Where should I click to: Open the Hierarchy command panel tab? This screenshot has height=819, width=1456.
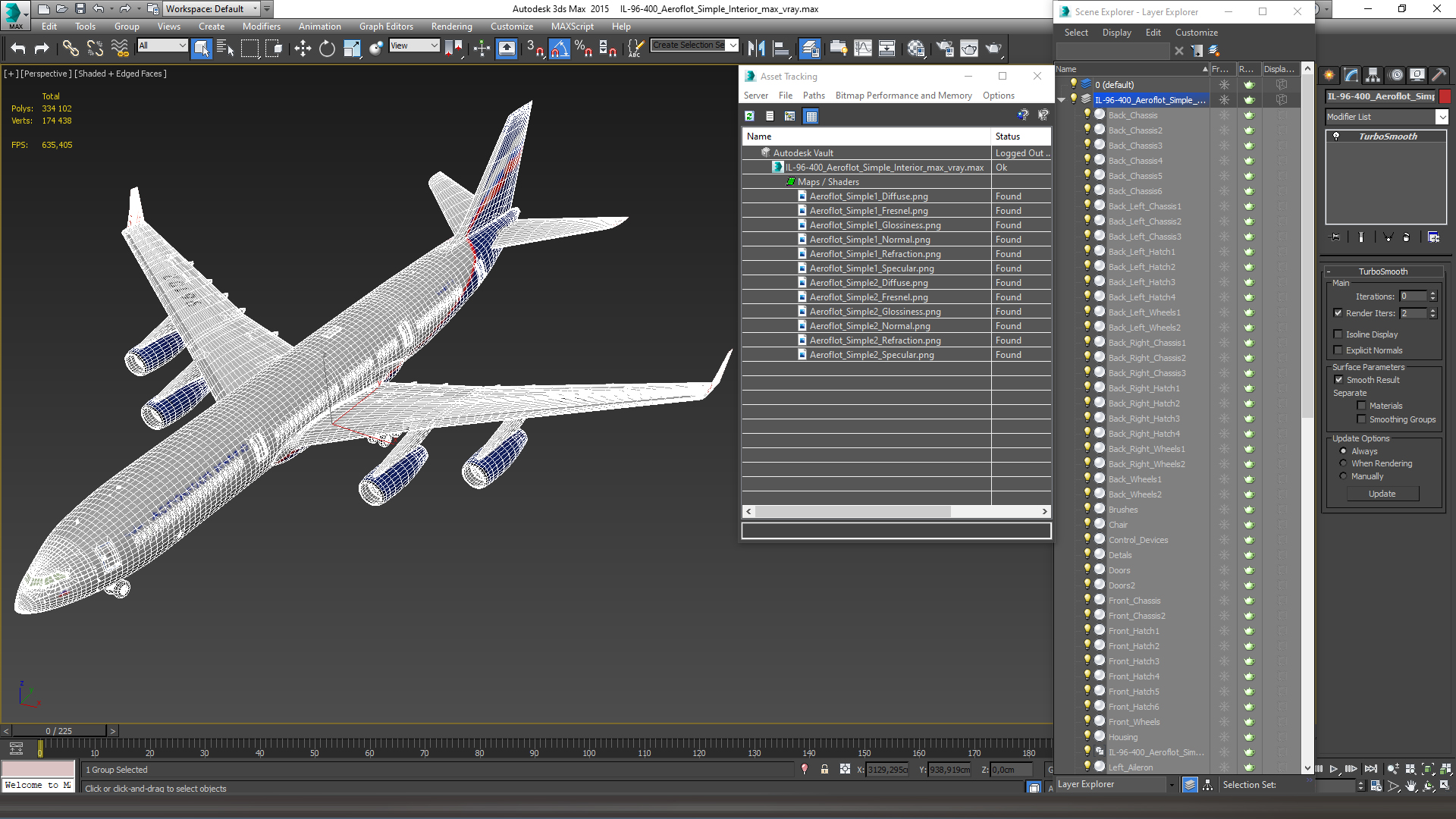click(x=1373, y=75)
